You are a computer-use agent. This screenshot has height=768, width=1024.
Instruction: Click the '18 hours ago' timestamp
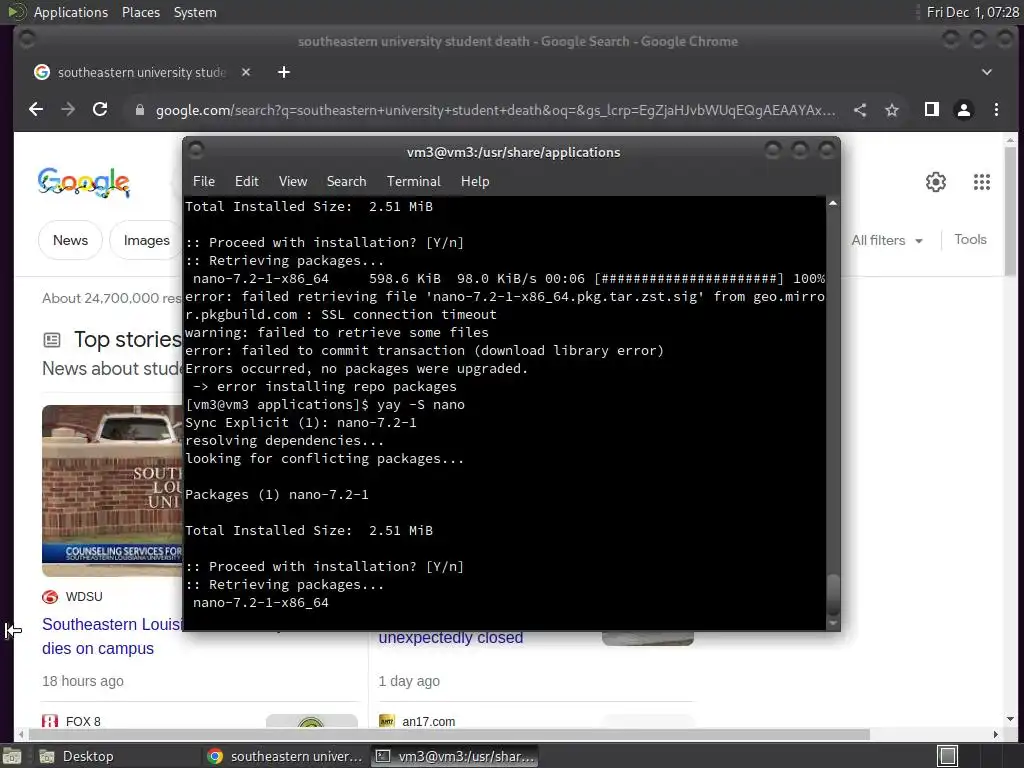pyautogui.click(x=83, y=681)
